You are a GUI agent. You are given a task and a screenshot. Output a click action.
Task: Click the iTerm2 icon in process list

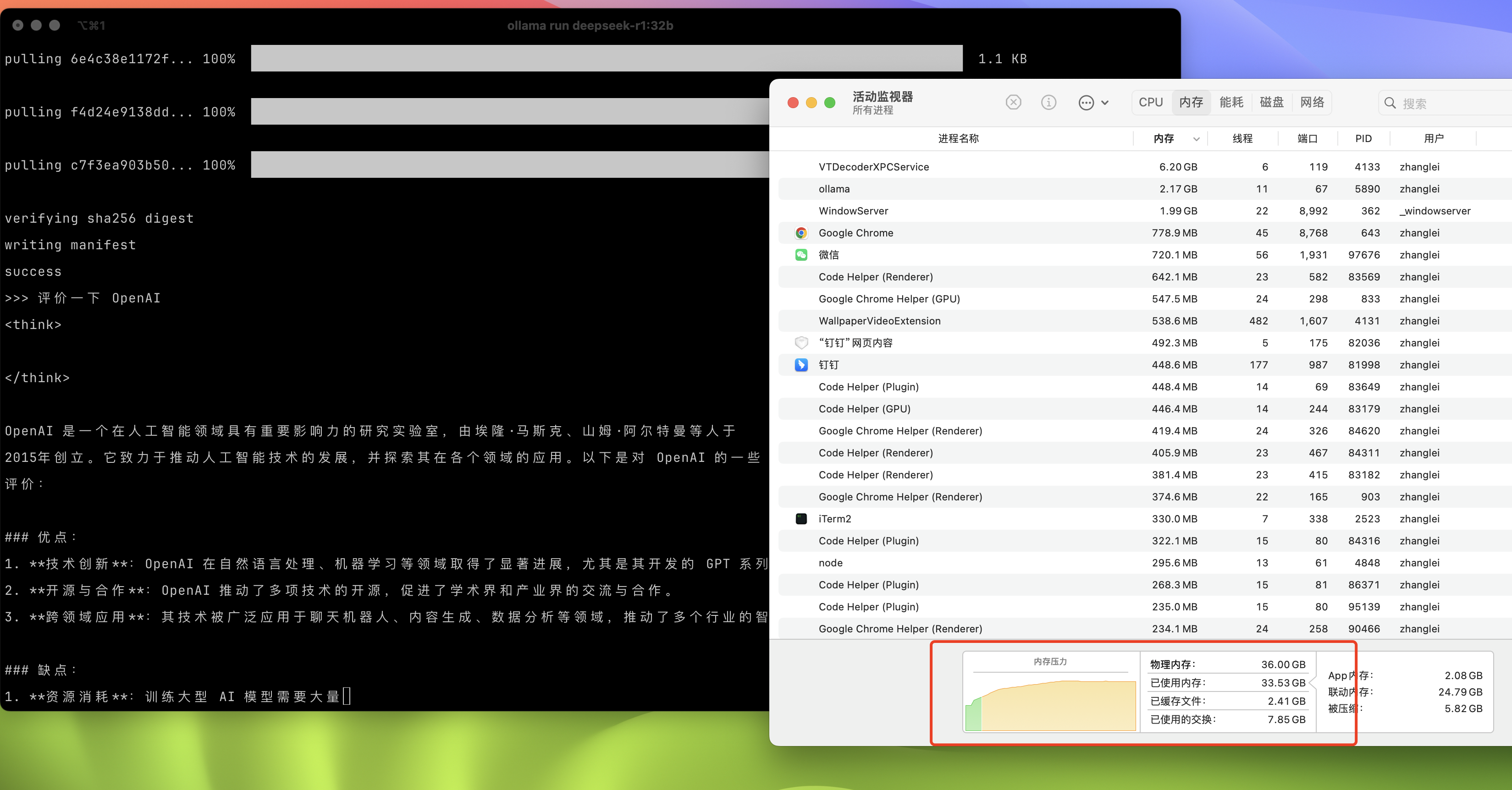(800, 518)
